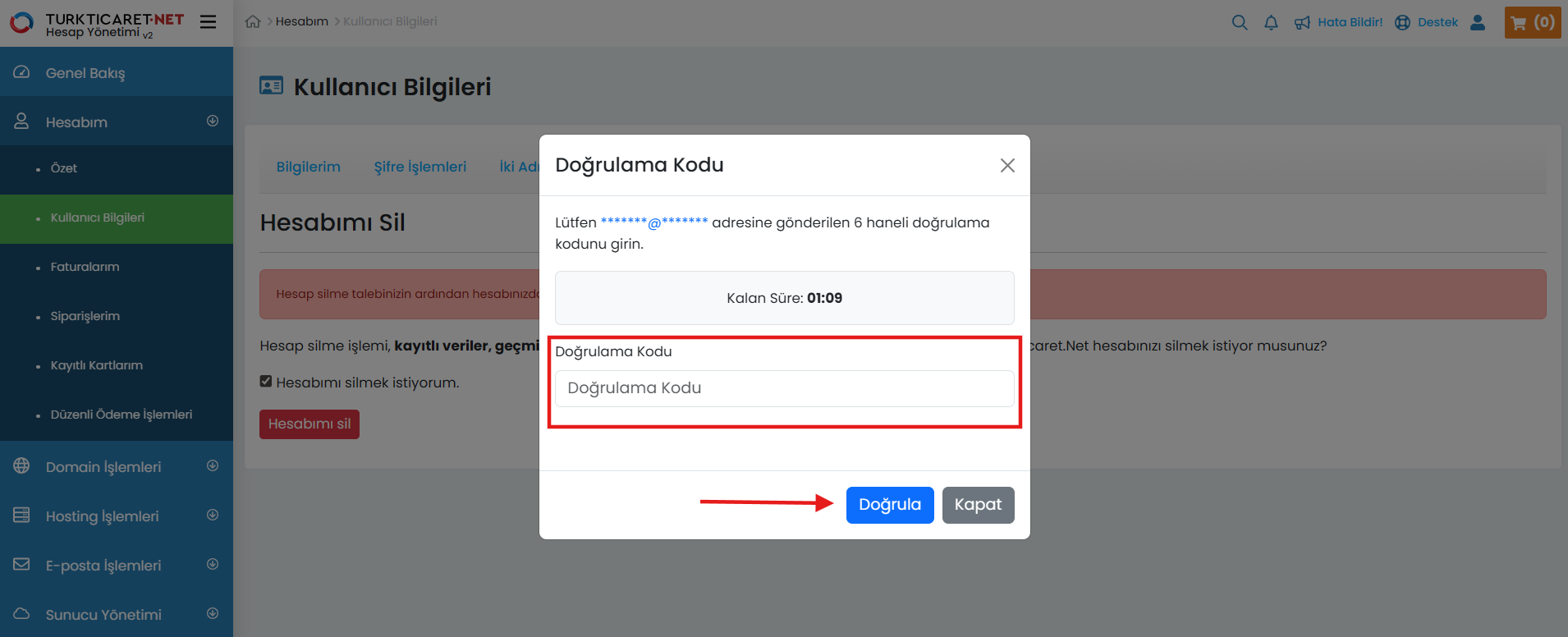Open the user profile icon
Image resolution: width=1568 pixels, height=637 pixels.
pos(1478,23)
